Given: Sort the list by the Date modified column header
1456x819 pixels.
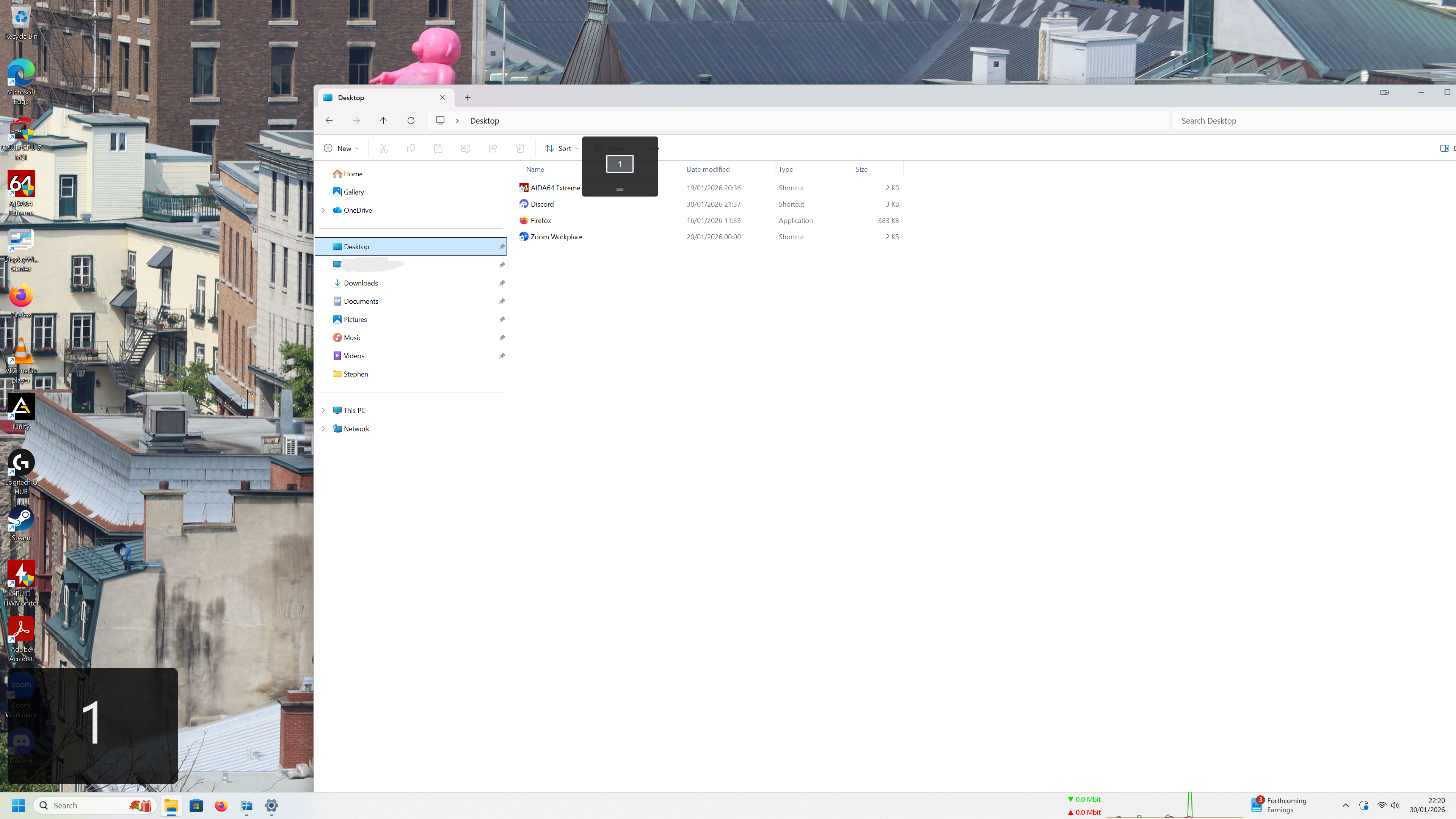Looking at the screenshot, I should coord(708,169).
